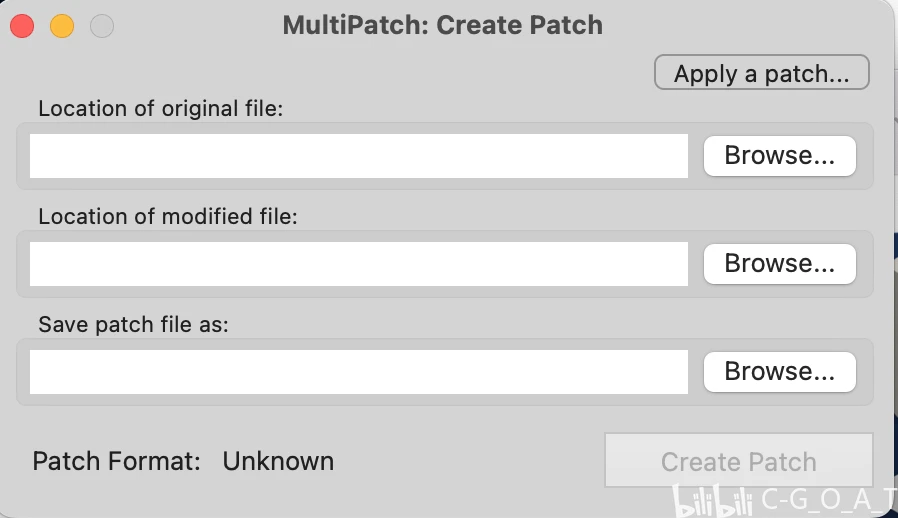Click the Unknown patch format value

[x=278, y=461]
